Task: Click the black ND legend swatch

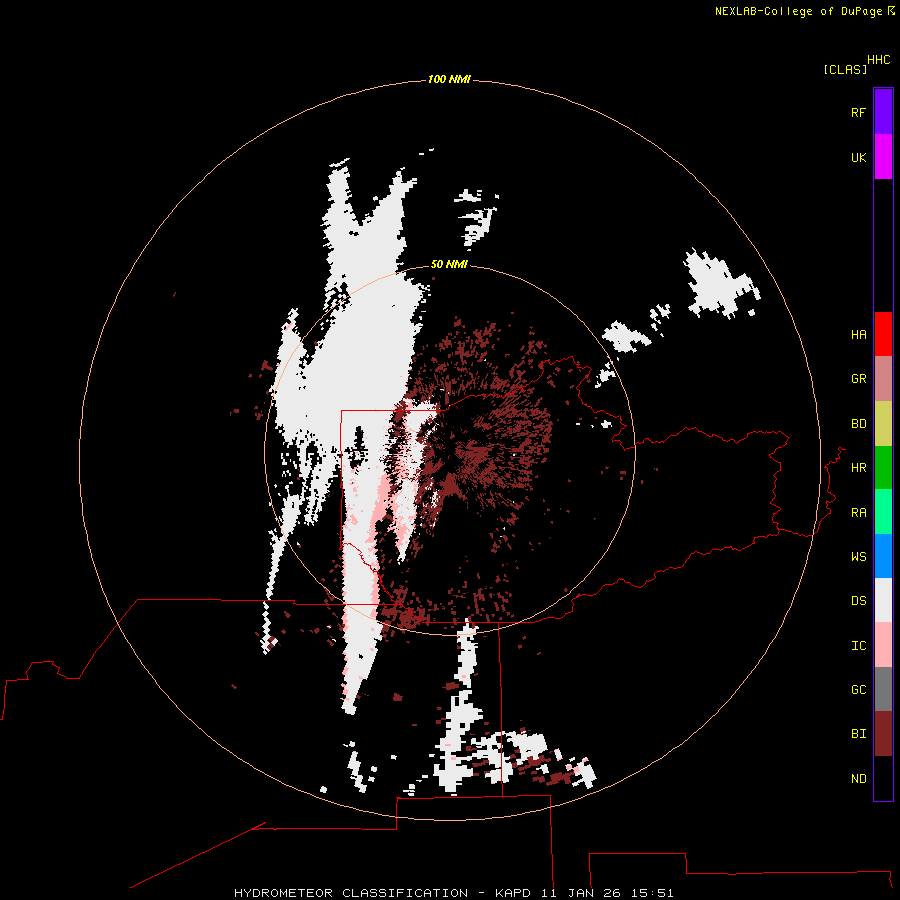Action: pyautogui.click(x=883, y=778)
